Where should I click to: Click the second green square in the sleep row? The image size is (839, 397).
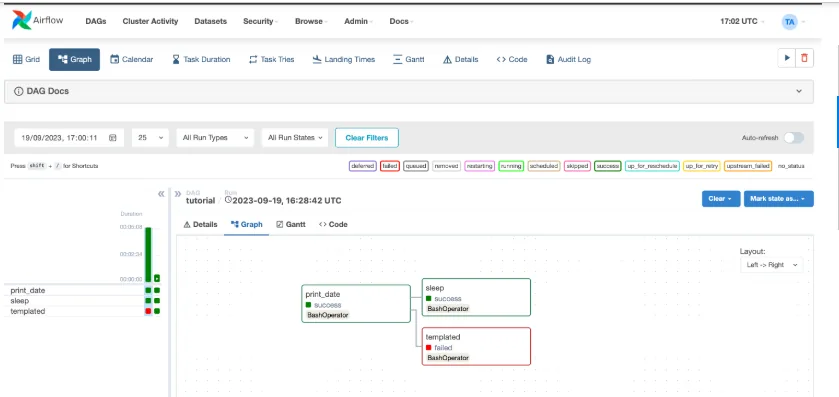pyautogui.click(x=157, y=301)
